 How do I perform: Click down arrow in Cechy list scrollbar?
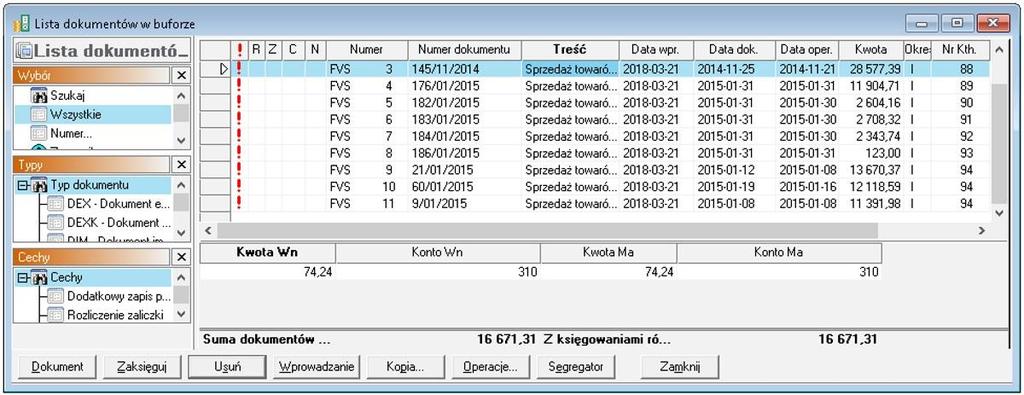point(182,314)
